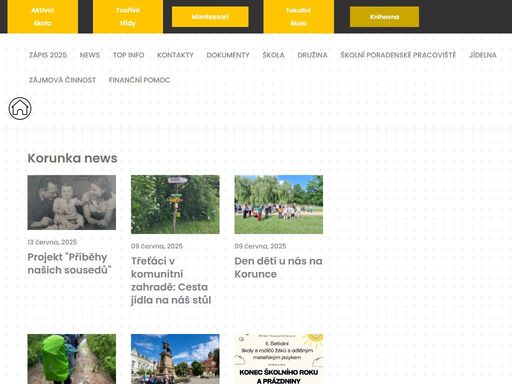
Task: Open the Konec školního roku poster thumbnail
Action: [x=279, y=359]
